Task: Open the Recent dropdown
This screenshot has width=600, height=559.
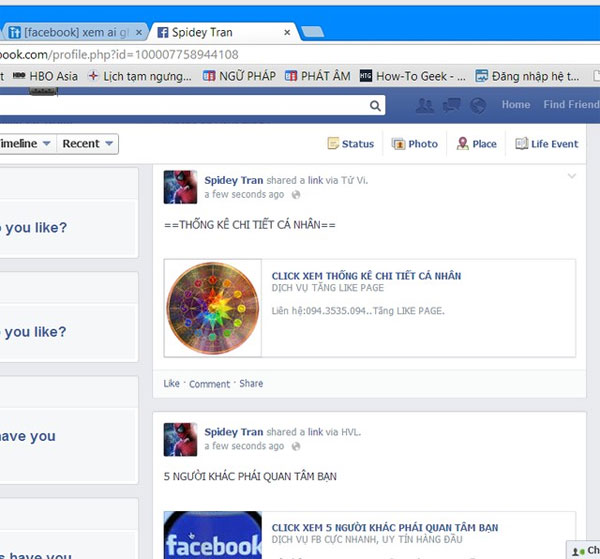Action: pos(88,144)
